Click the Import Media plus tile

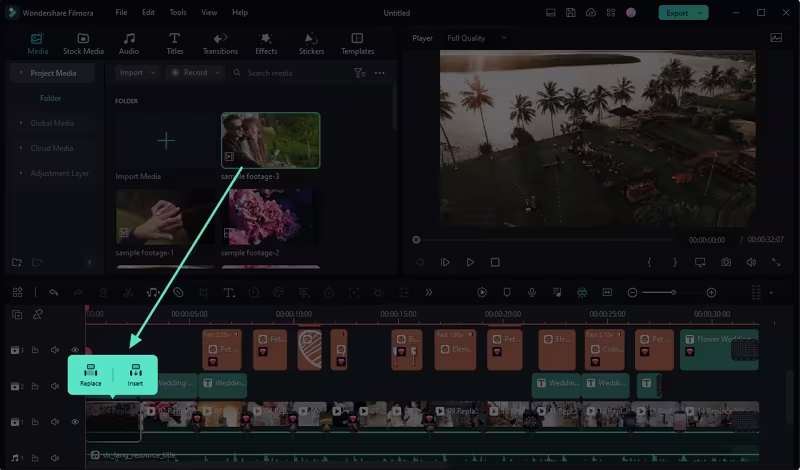tap(165, 140)
